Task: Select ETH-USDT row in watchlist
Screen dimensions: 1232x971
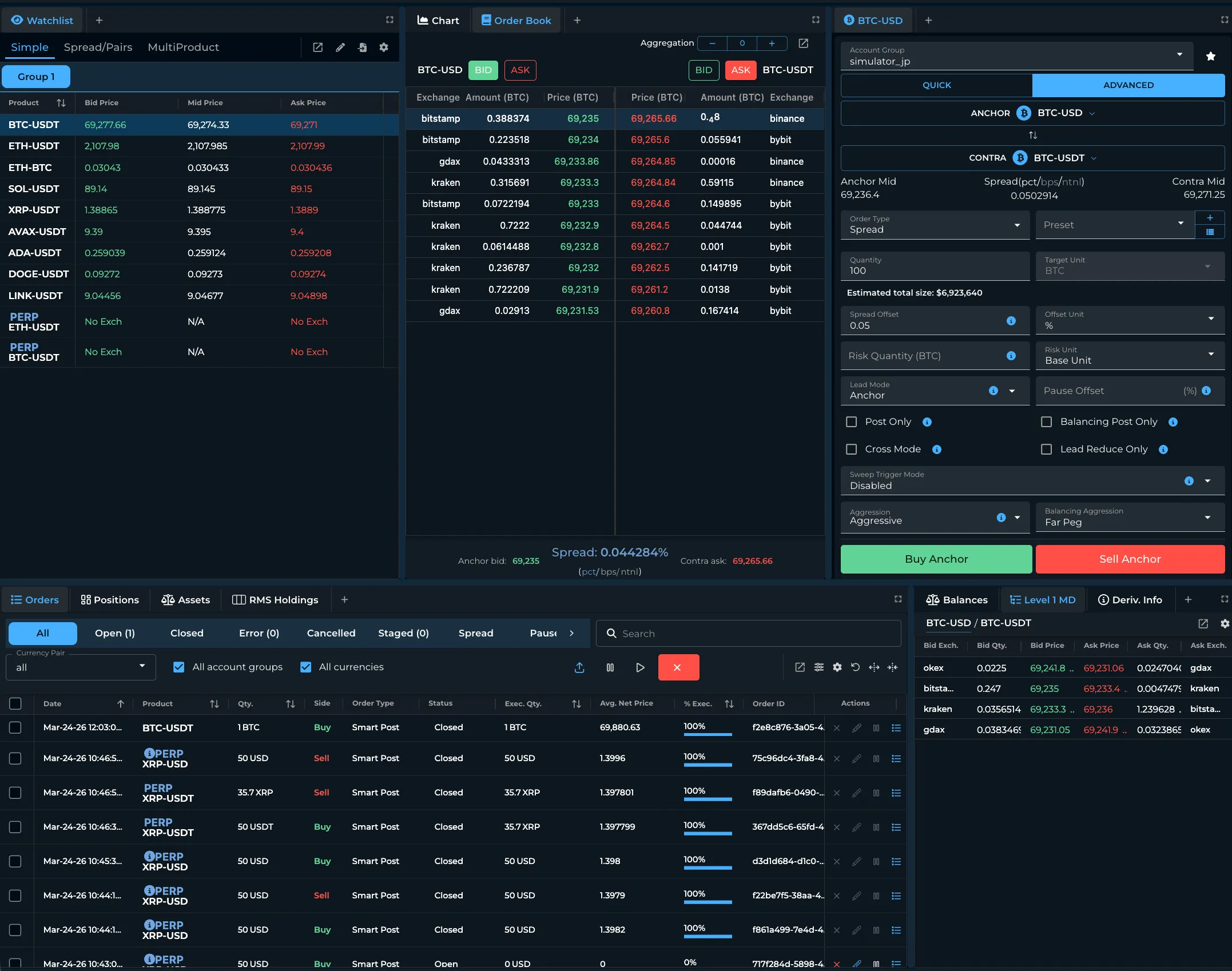Action: click(199, 146)
